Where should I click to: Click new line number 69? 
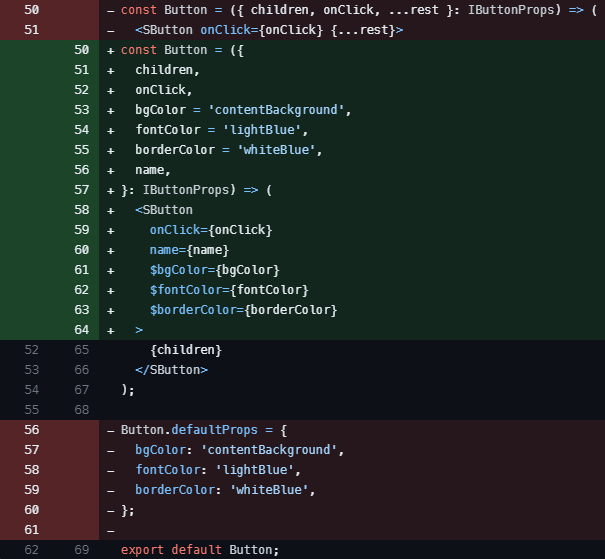tap(81, 550)
